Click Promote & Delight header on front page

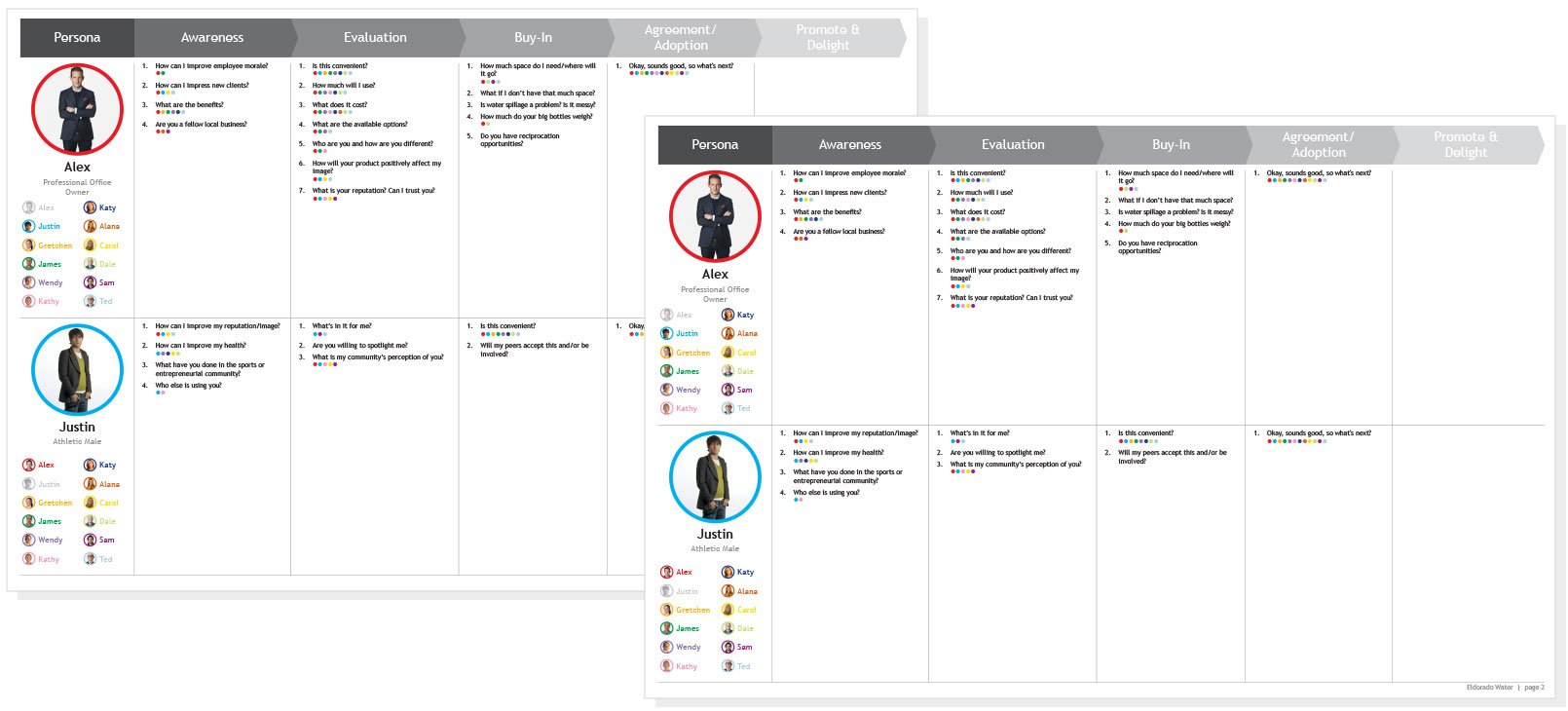coord(1466,144)
